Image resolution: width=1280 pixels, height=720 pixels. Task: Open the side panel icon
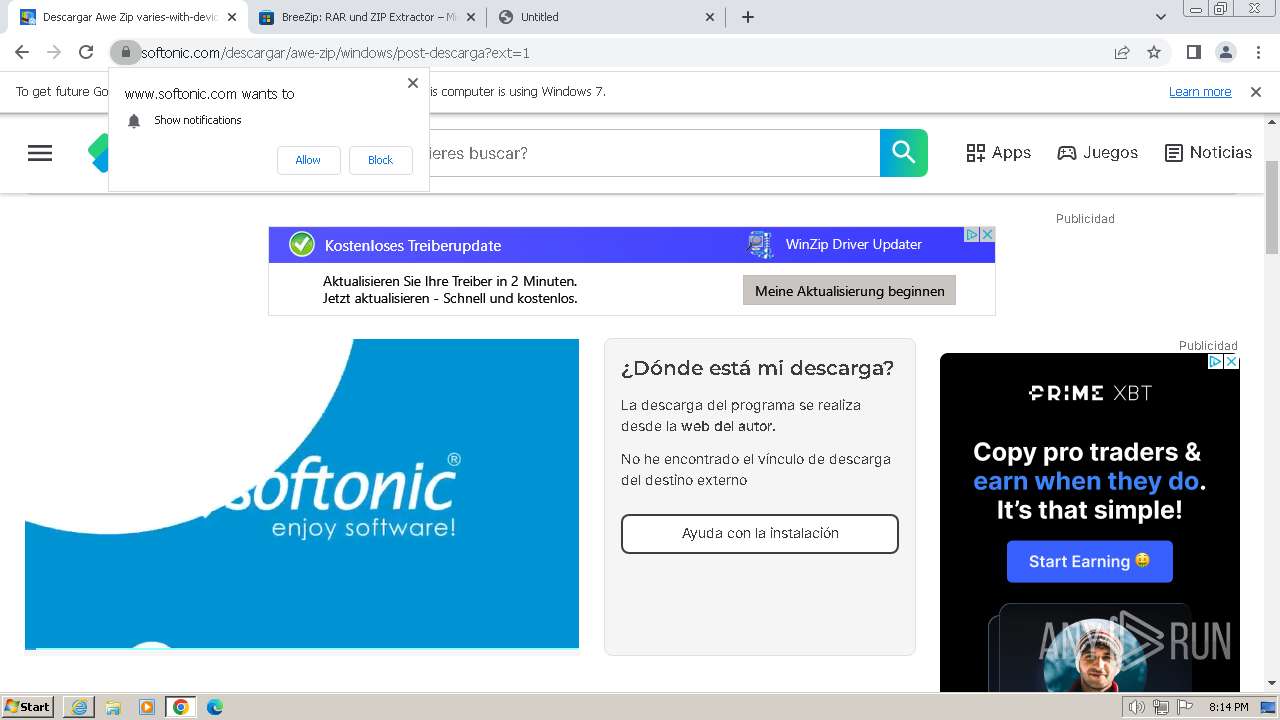tap(1193, 52)
